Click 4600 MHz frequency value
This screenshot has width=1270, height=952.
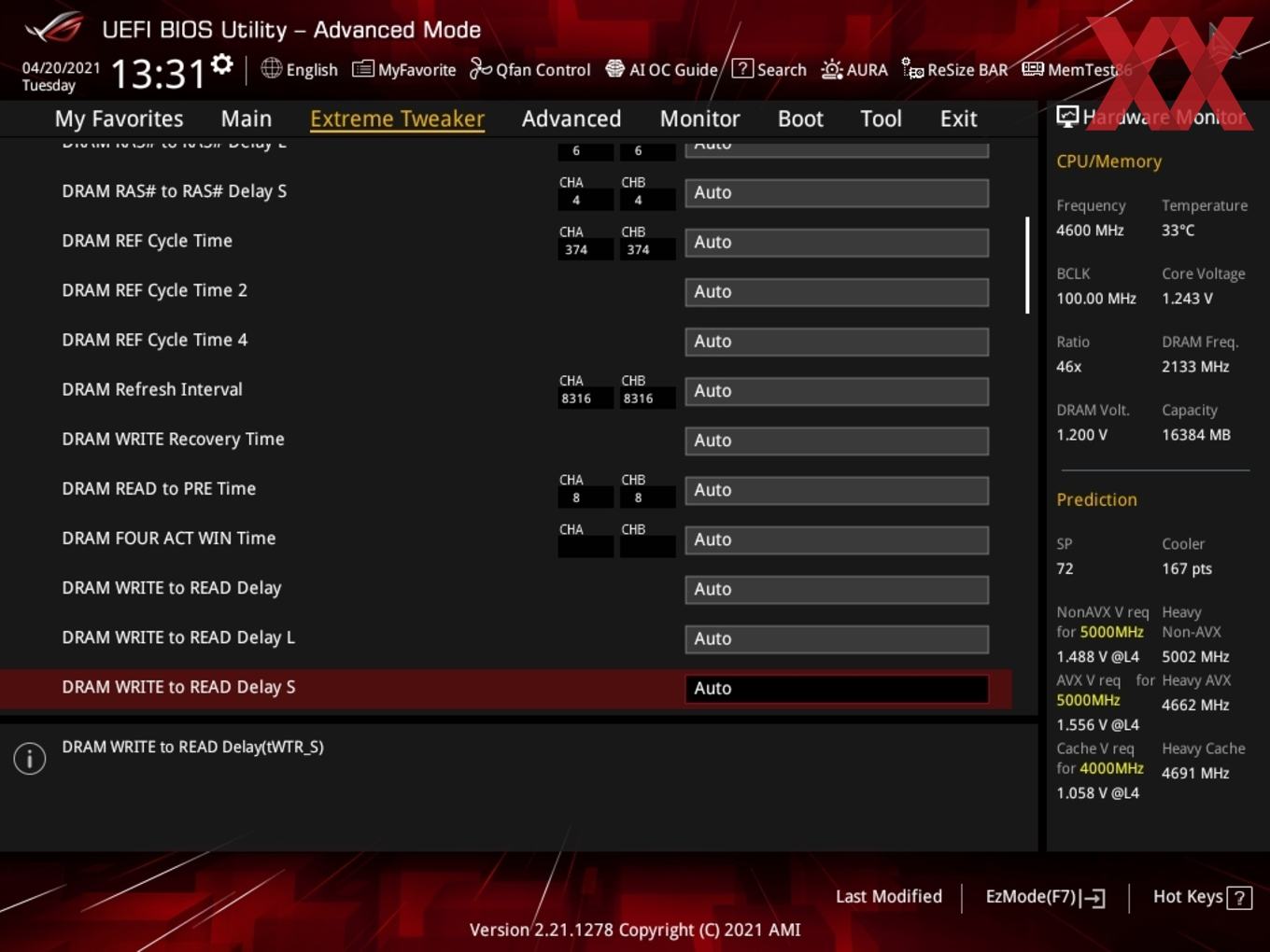point(1090,230)
